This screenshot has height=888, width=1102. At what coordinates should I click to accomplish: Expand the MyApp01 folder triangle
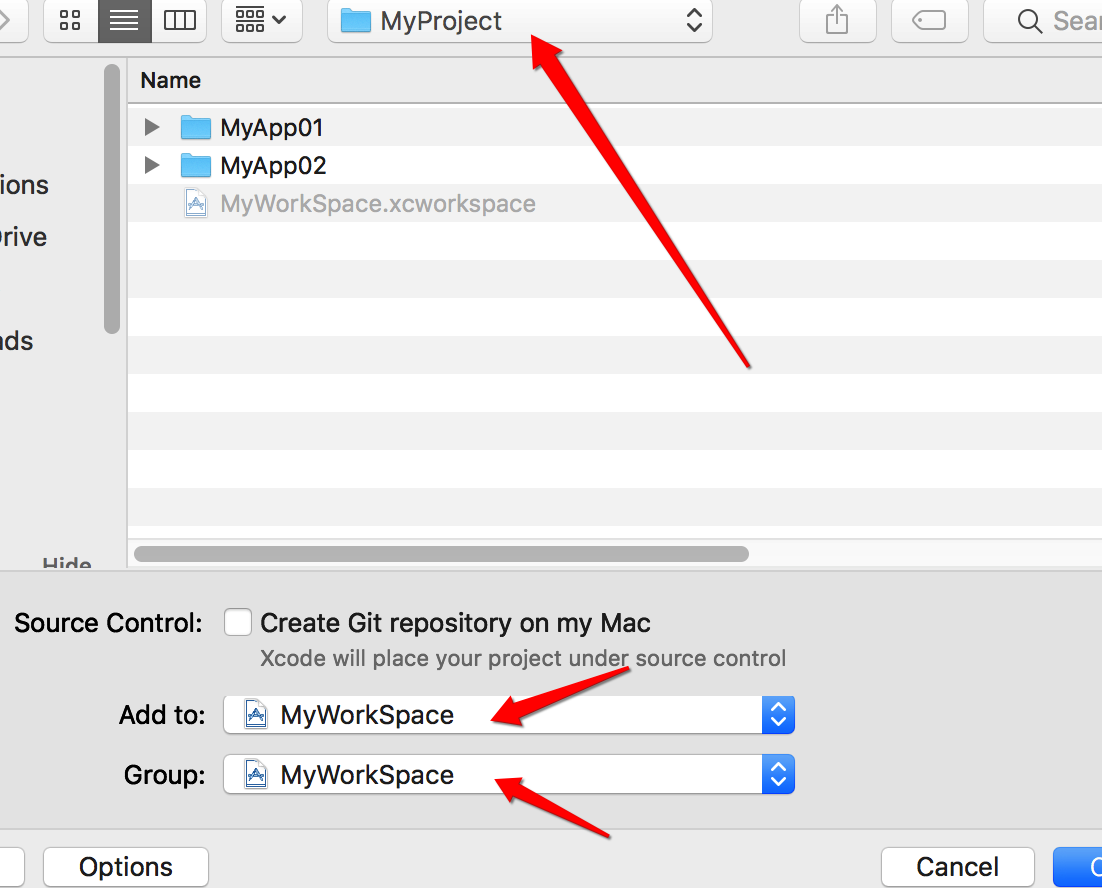point(151,127)
